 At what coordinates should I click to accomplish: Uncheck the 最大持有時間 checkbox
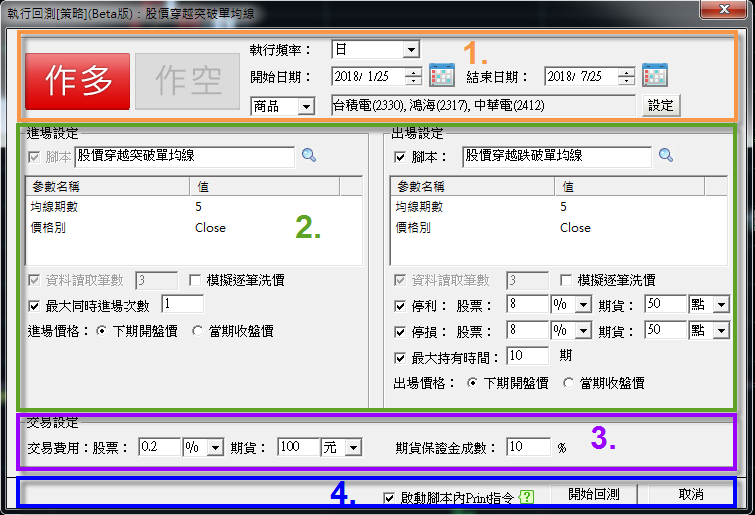pos(400,358)
